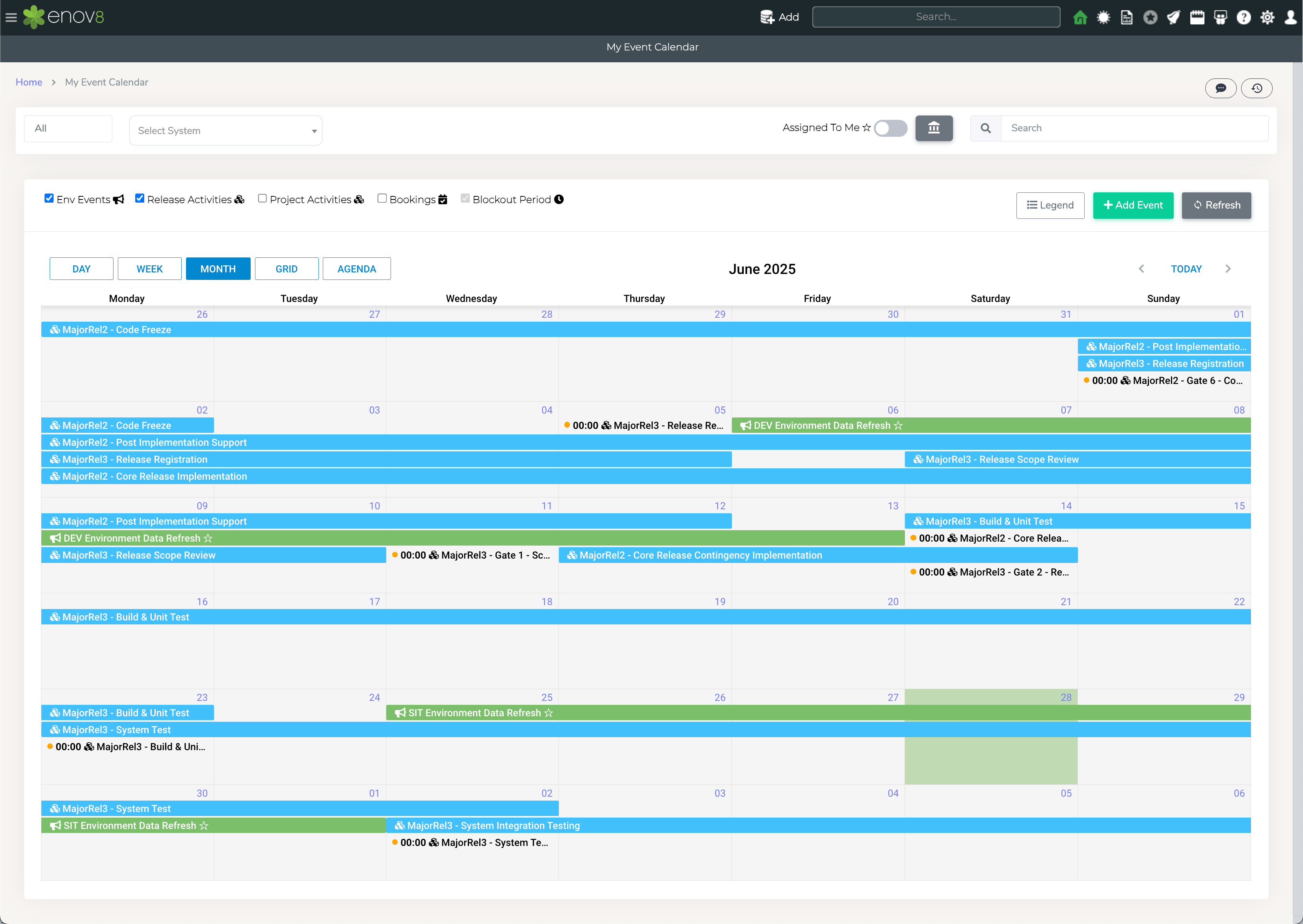1303x924 pixels.
Task: Expand the Select System dropdown
Action: point(225,130)
